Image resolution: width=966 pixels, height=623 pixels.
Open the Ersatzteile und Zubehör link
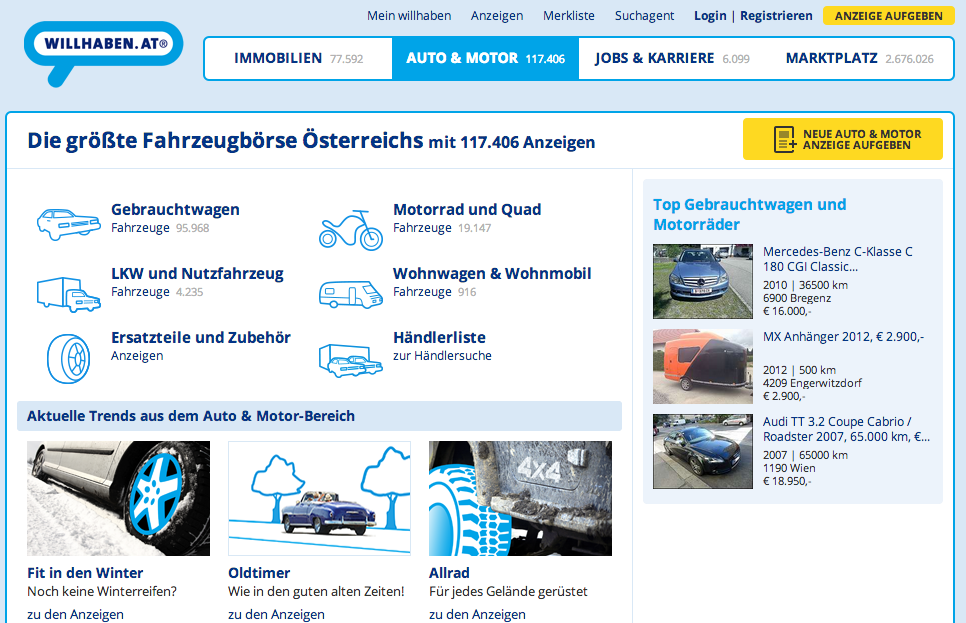coord(201,338)
